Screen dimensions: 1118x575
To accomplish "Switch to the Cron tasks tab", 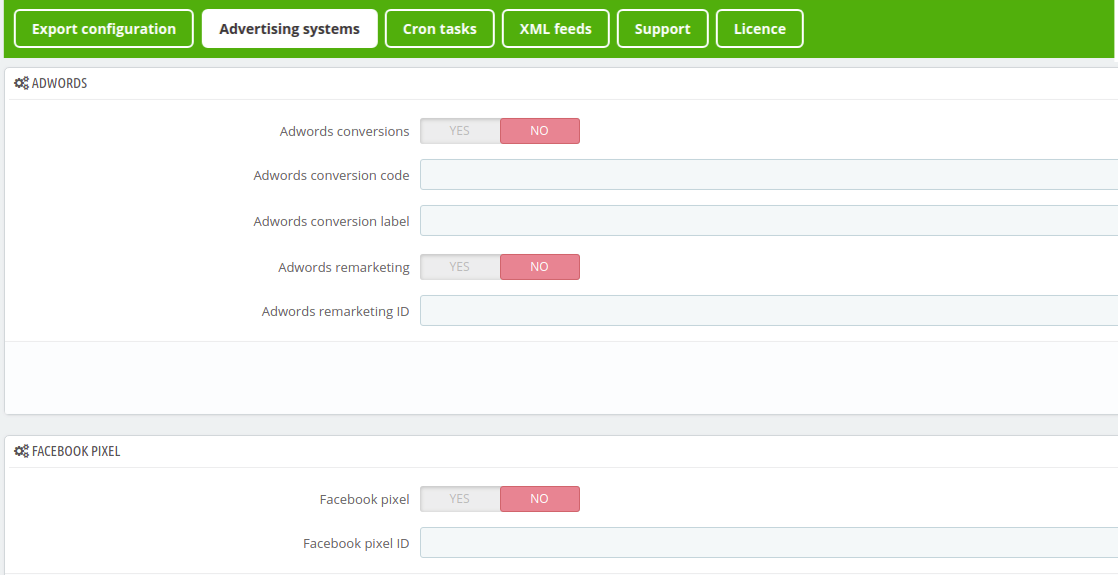I will pos(439,29).
